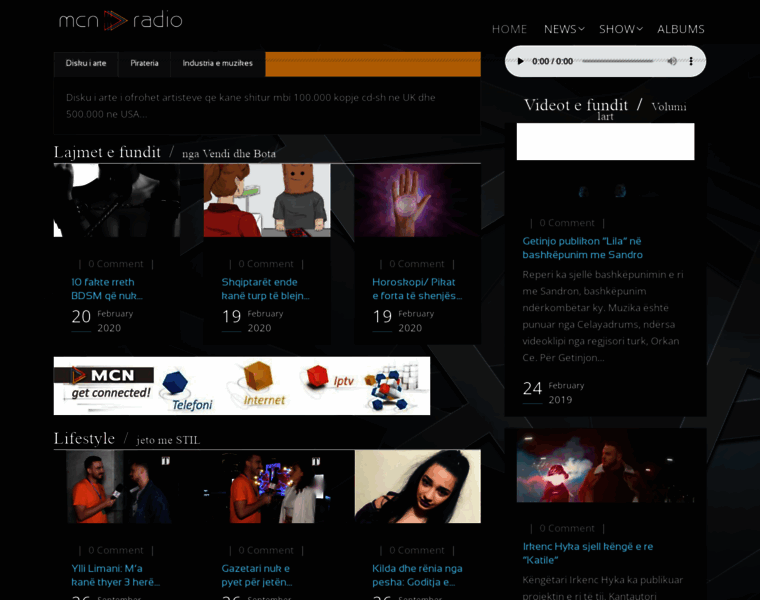Click 0 Comment under BDSM article
This screenshot has height=600, width=760.
pyautogui.click(x=116, y=264)
